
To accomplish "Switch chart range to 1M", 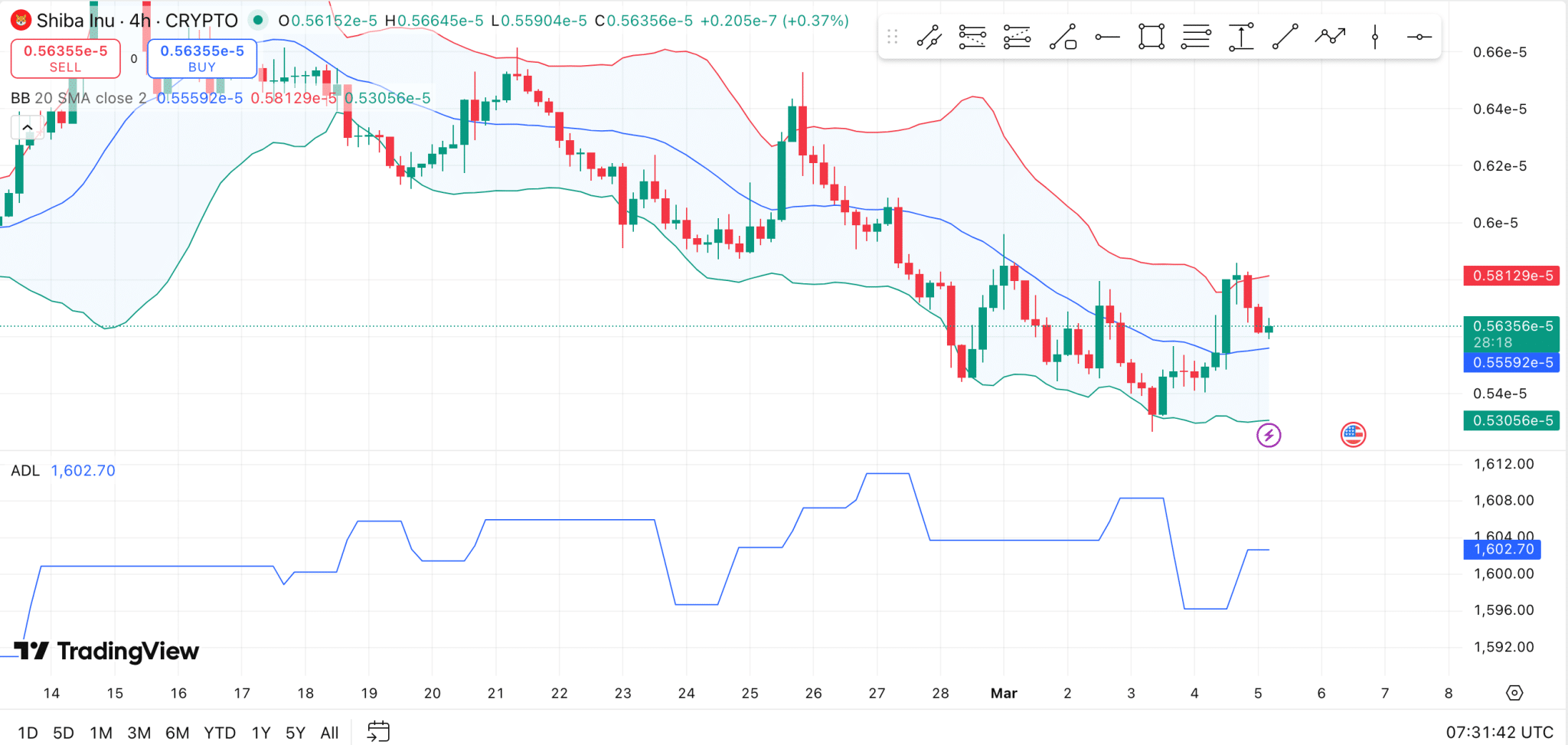I will (x=101, y=733).
